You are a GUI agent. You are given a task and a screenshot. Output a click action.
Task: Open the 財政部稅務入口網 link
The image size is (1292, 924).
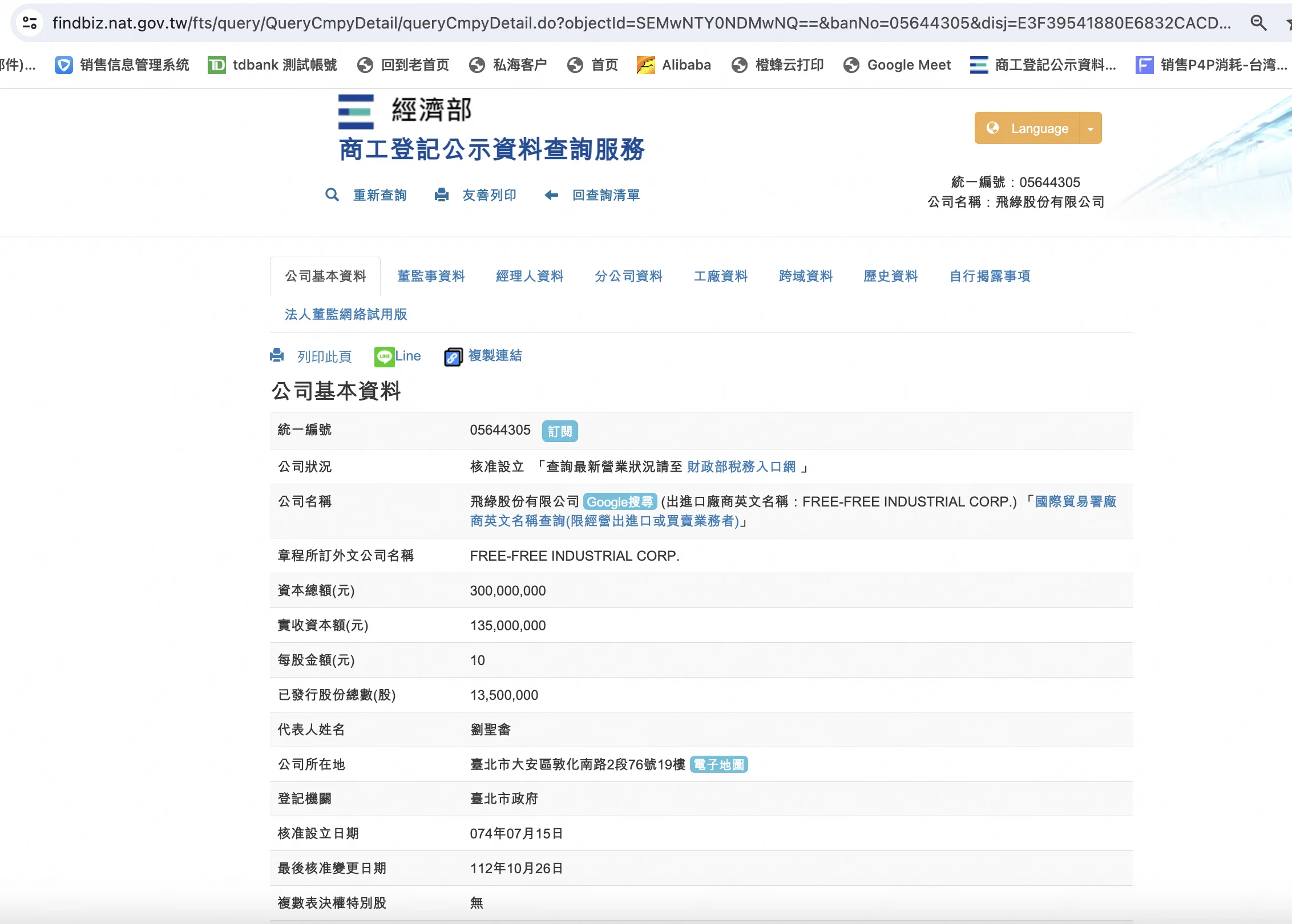(741, 467)
